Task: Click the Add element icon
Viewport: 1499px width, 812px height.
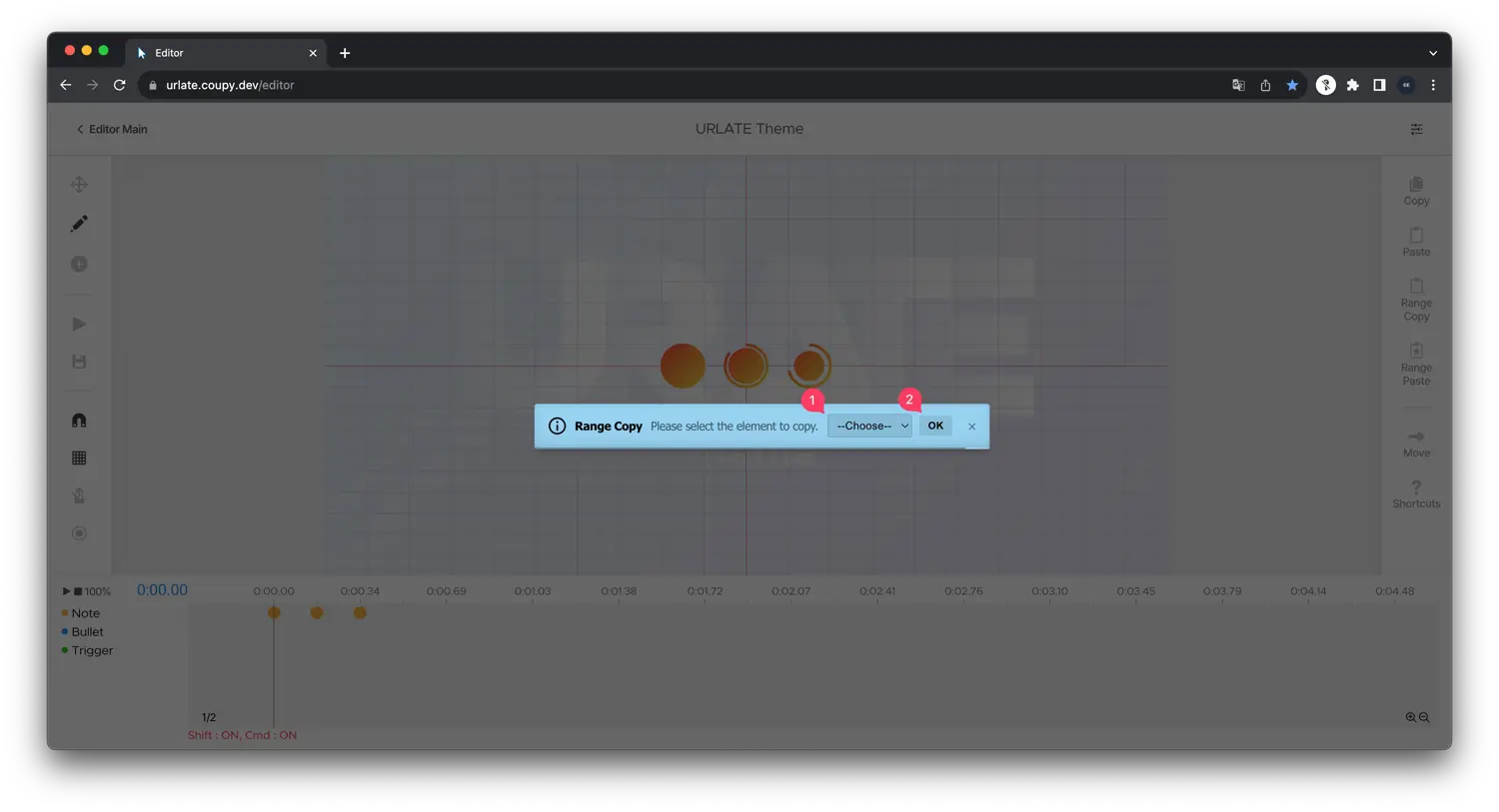Action: coord(78,264)
